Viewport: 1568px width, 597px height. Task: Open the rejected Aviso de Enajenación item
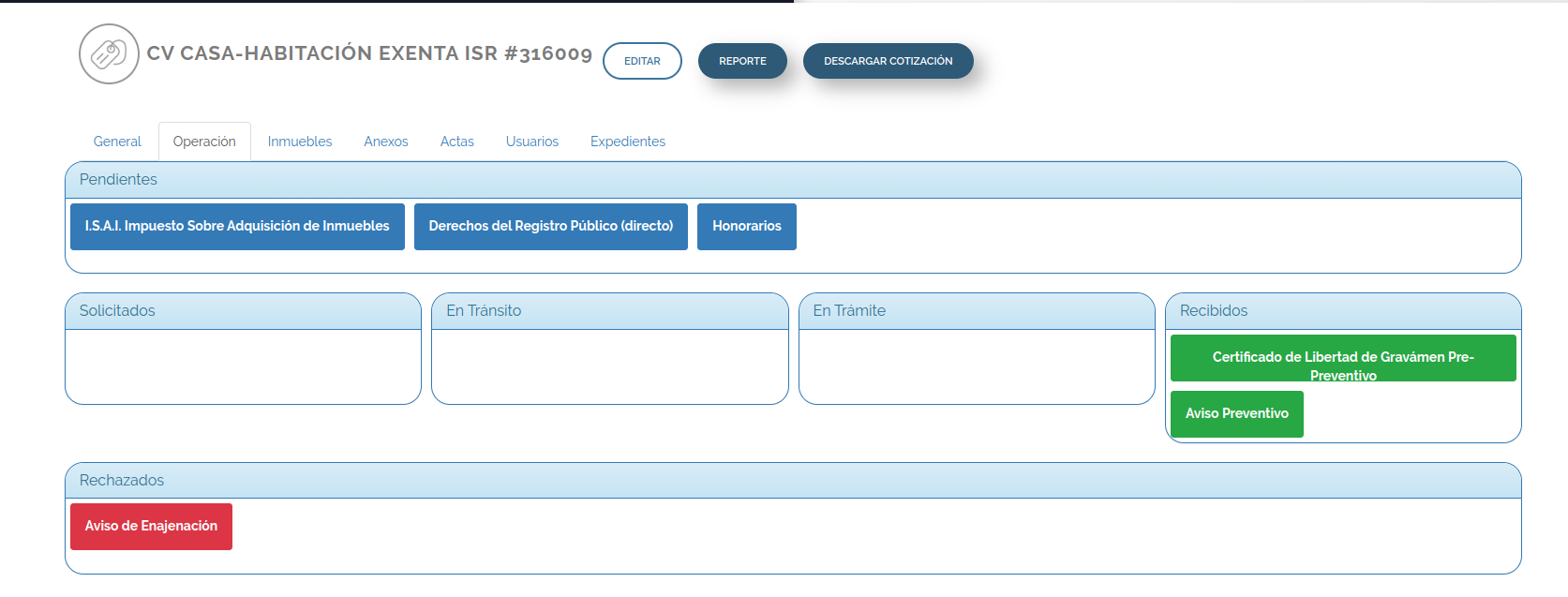(x=151, y=527)
